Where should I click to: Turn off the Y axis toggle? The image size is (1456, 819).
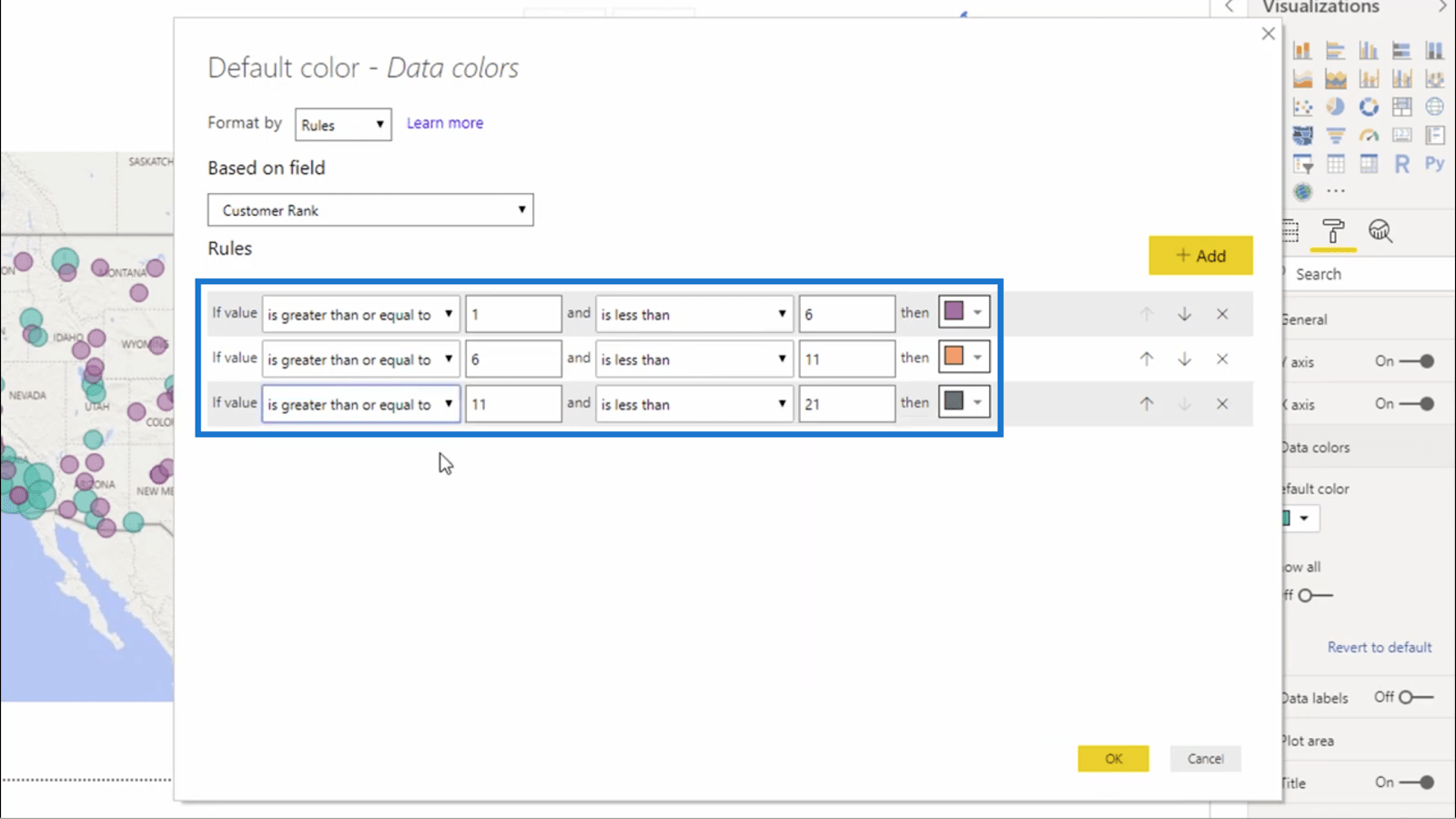(x=1417, y=361)
